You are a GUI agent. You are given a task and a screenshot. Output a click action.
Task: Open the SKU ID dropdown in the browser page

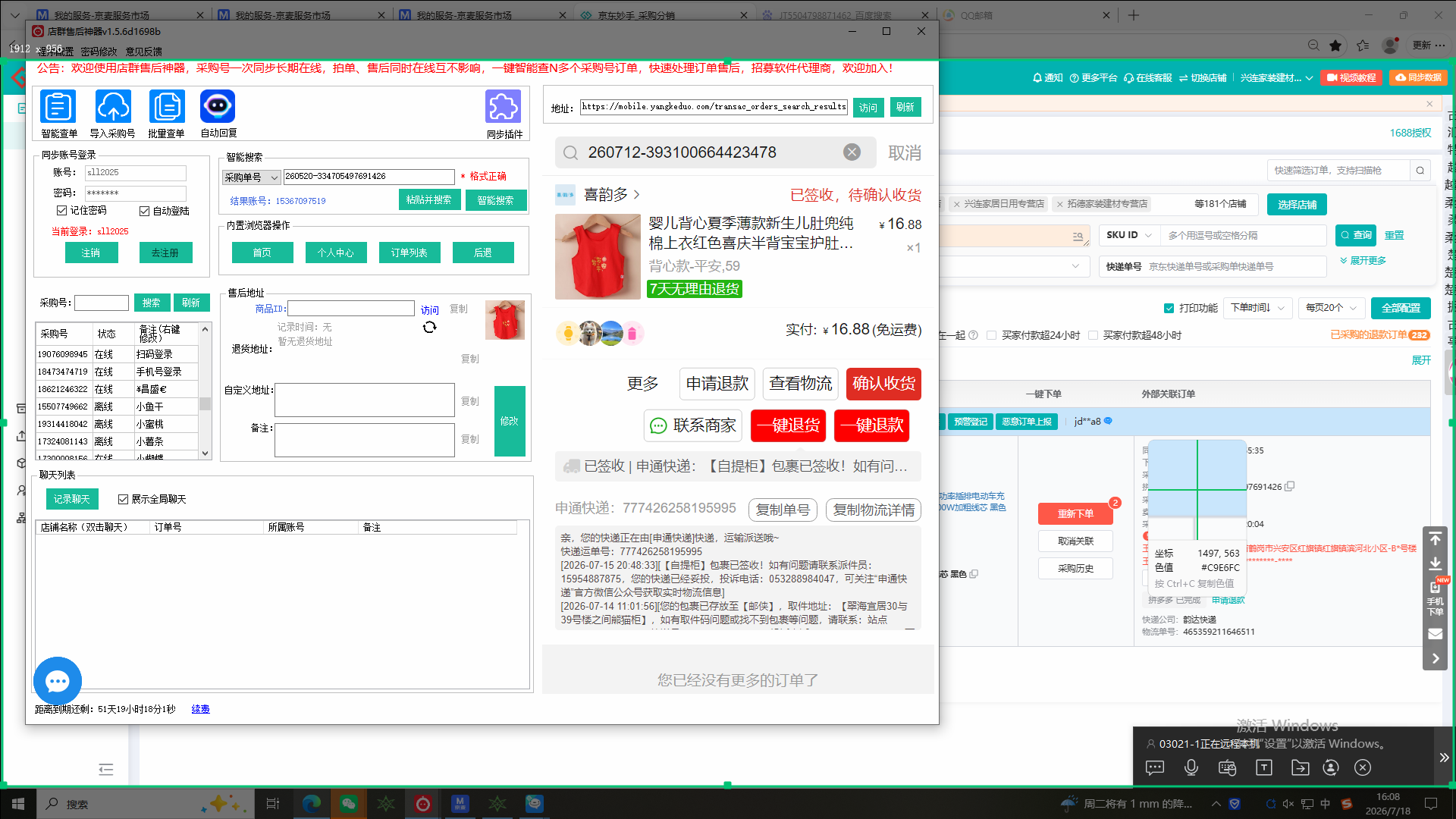[x=1129, y=235]
